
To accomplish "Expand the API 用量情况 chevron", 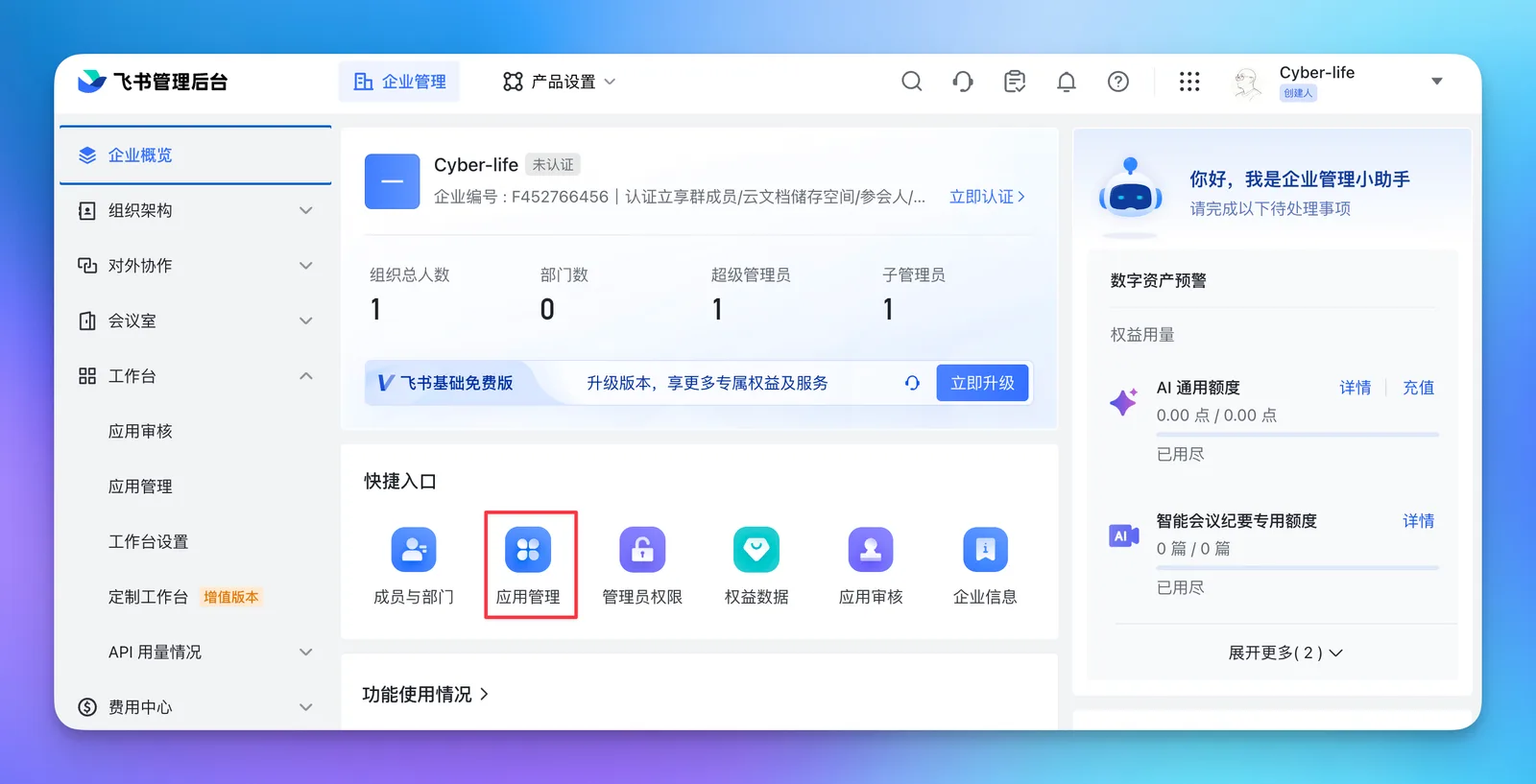I will pos(306,653).
